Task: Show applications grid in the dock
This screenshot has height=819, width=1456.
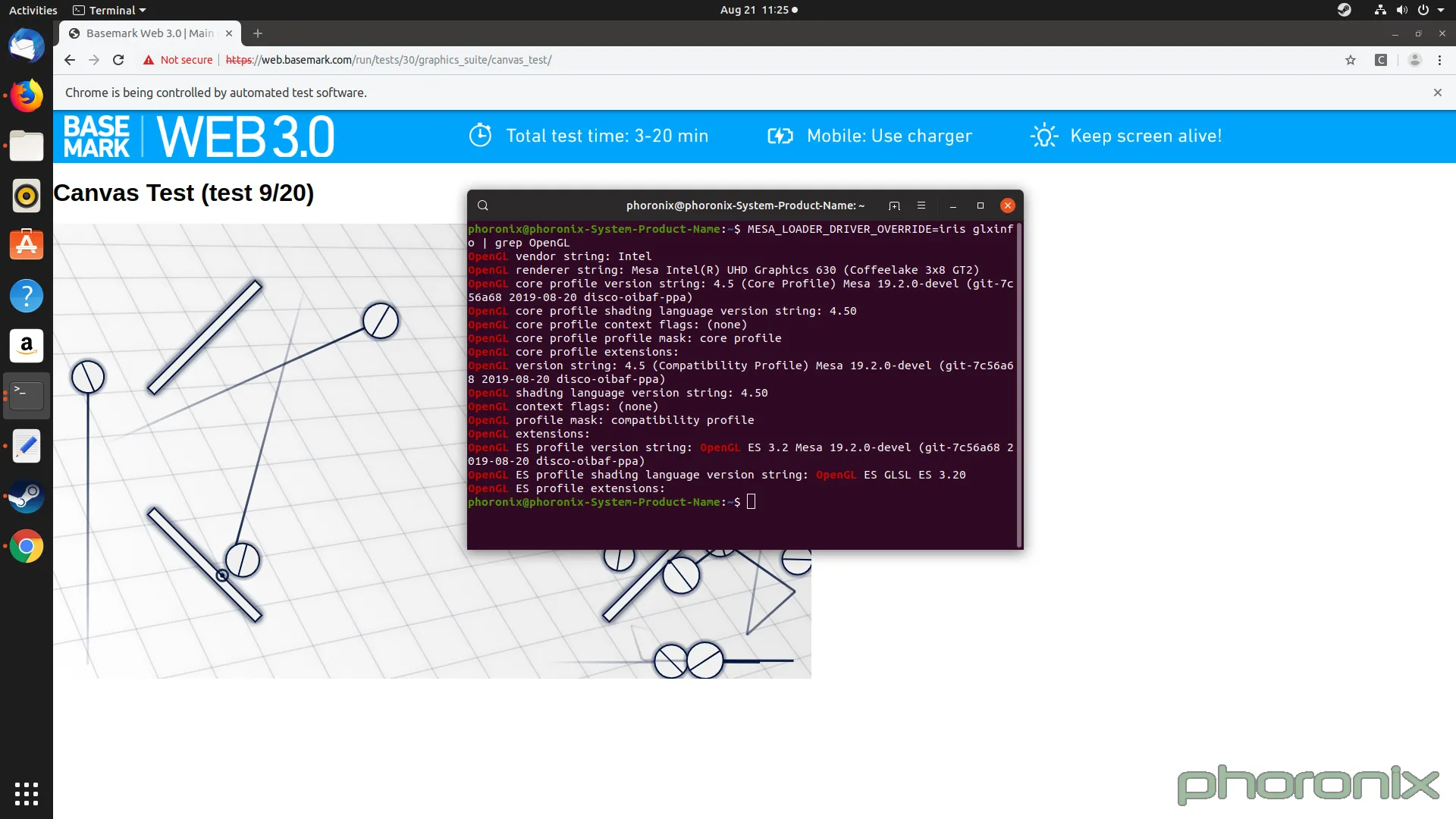Action: [x=27, y=793]
